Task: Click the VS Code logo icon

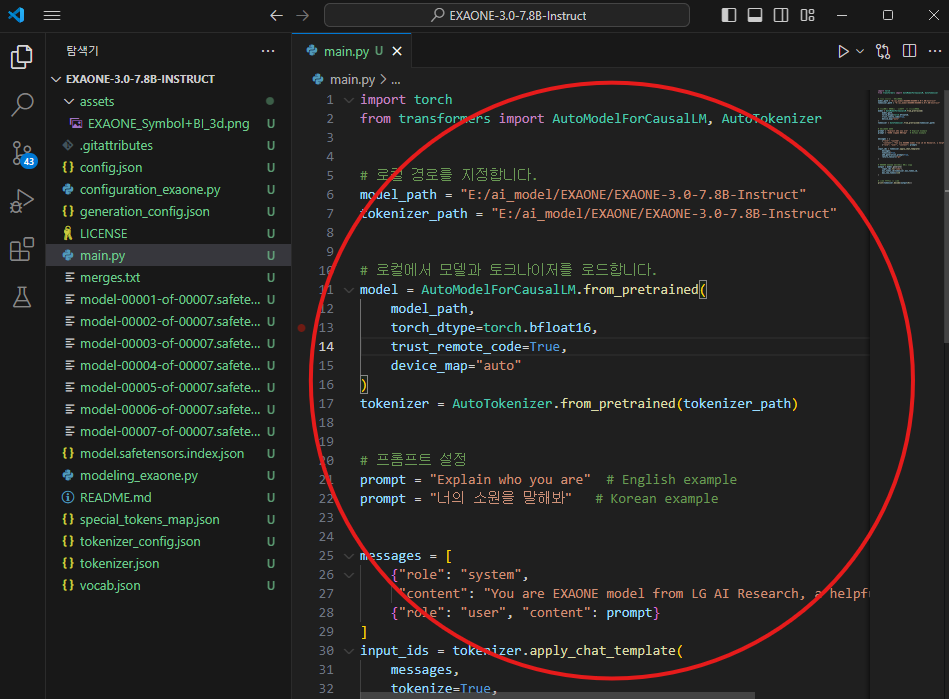Action: (16, 15)
